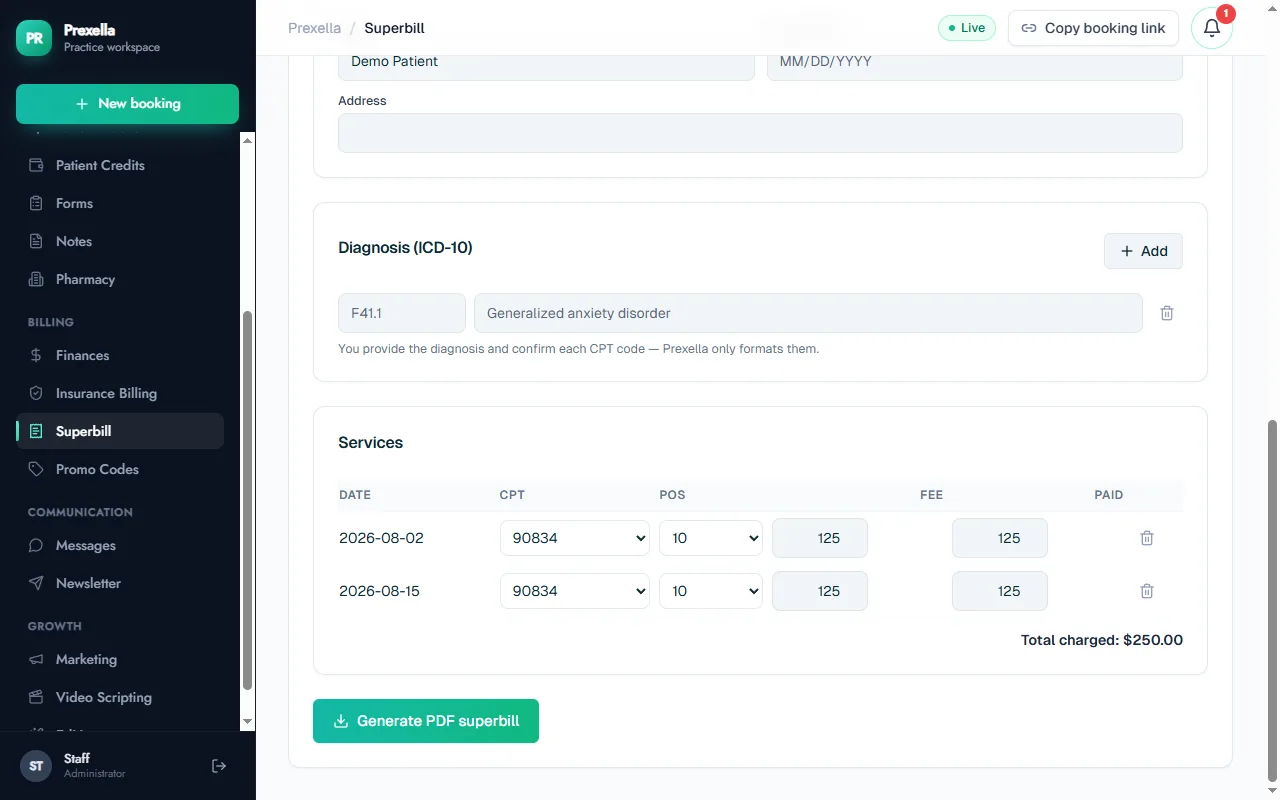Viewport: 1280px width, 800px height.
Task: Remove the 2026-08-02 service row
Action: click(x=1147, y=538)
